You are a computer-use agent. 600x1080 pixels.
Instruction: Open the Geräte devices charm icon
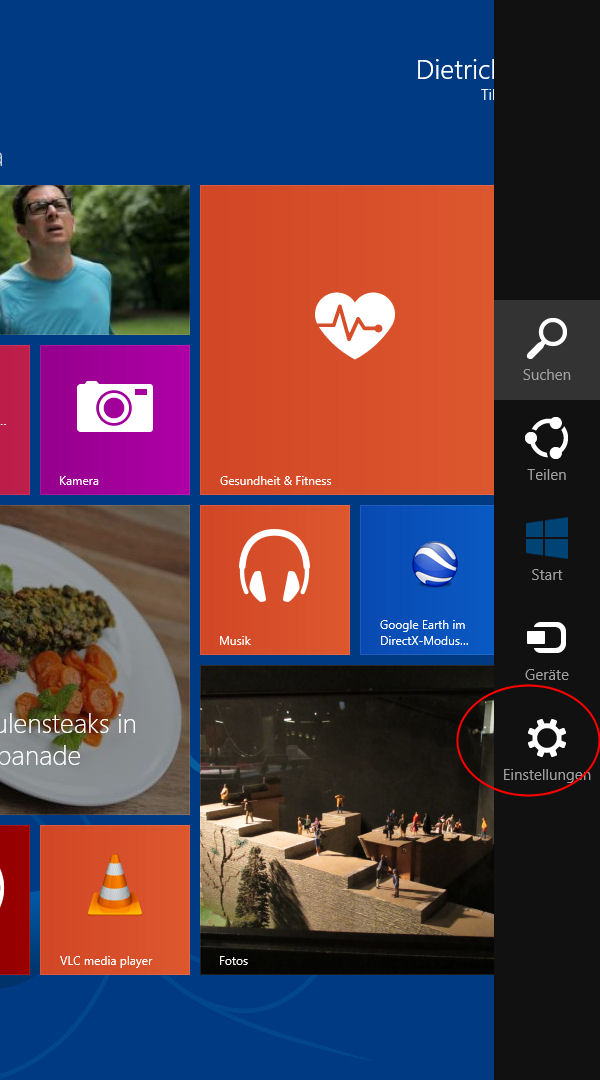click(x=547, y=638)
